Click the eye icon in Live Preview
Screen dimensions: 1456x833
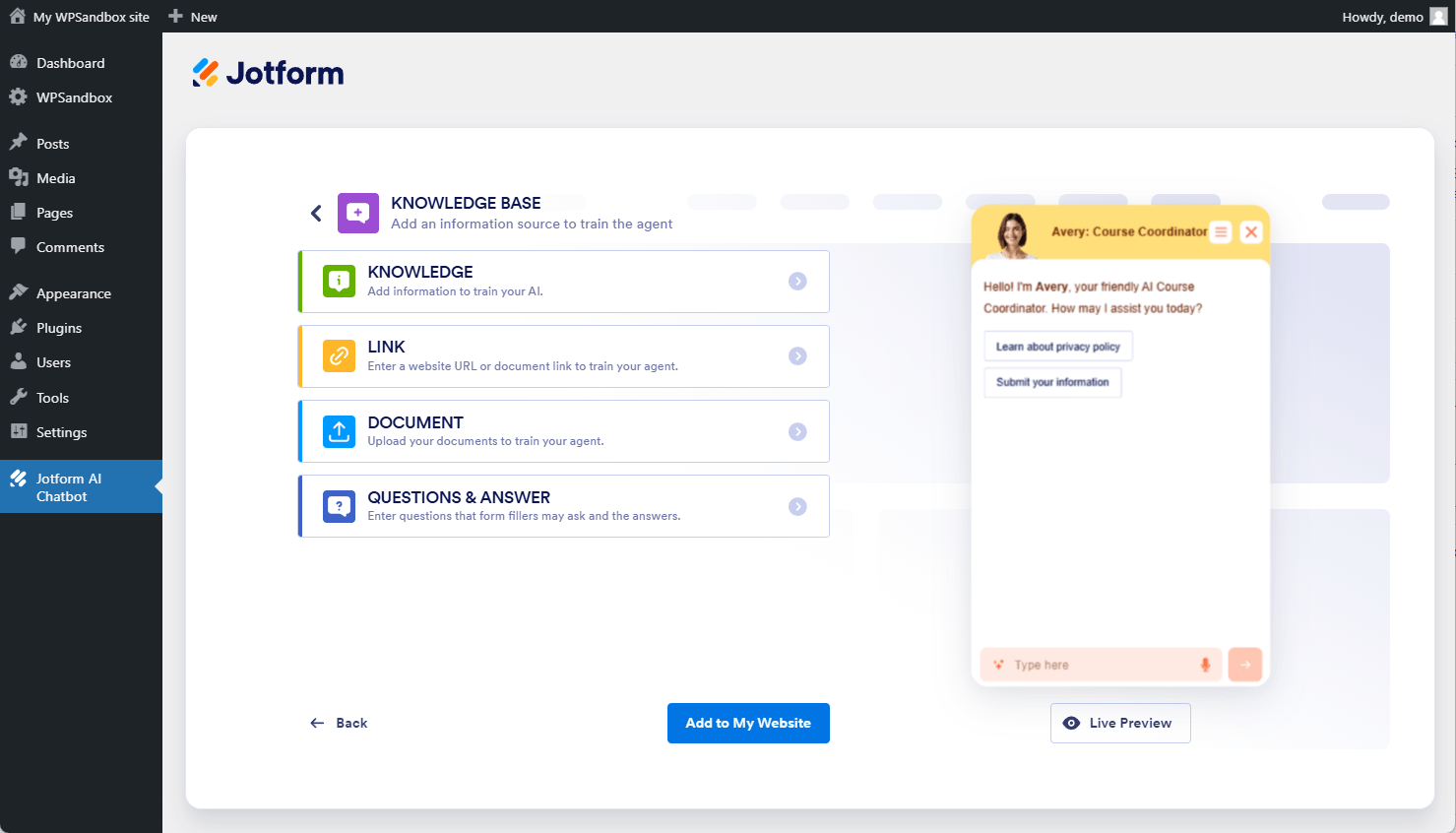pyautogui.click(x=1071, y=723)
